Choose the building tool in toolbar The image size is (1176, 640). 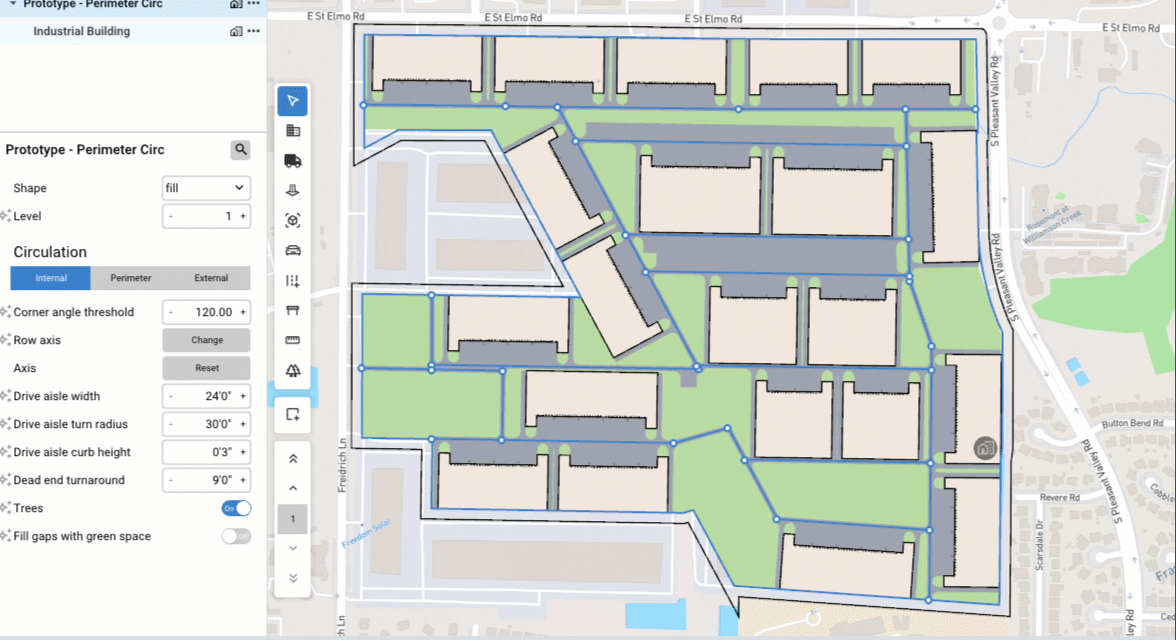[292, 131]
